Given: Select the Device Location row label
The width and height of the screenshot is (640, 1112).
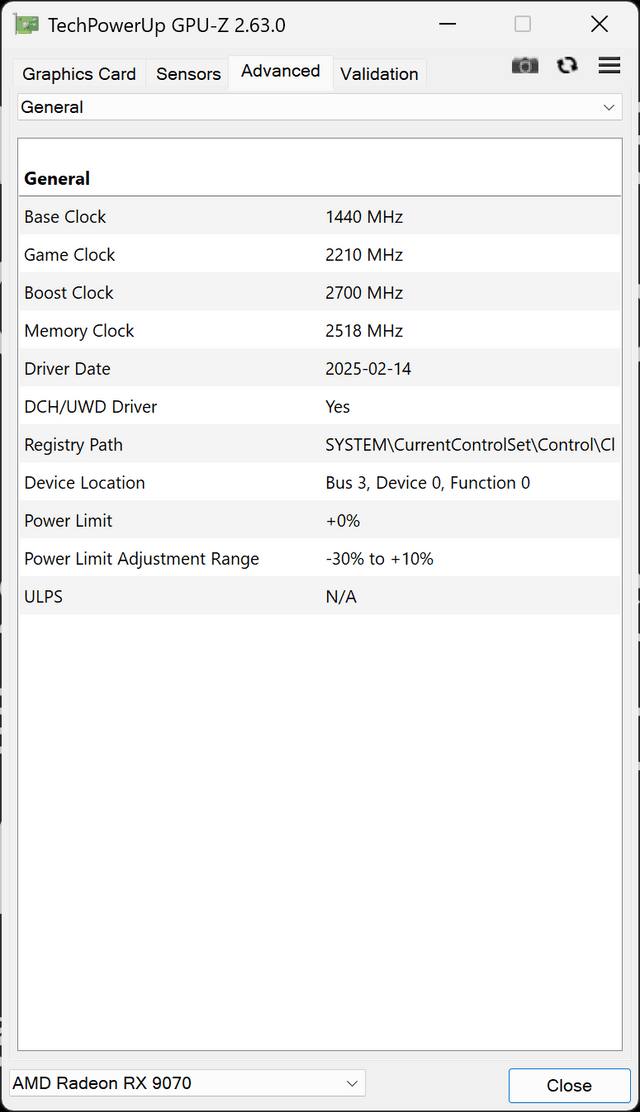Looking at the screenshot, I should [84, 483].
